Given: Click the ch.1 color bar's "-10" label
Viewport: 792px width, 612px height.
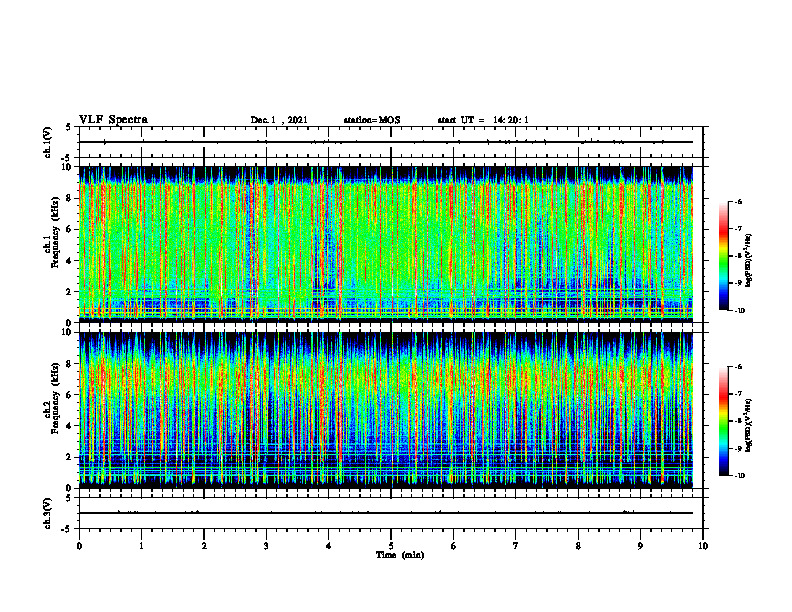Looking at the screenshot, I should coord(739,311).
